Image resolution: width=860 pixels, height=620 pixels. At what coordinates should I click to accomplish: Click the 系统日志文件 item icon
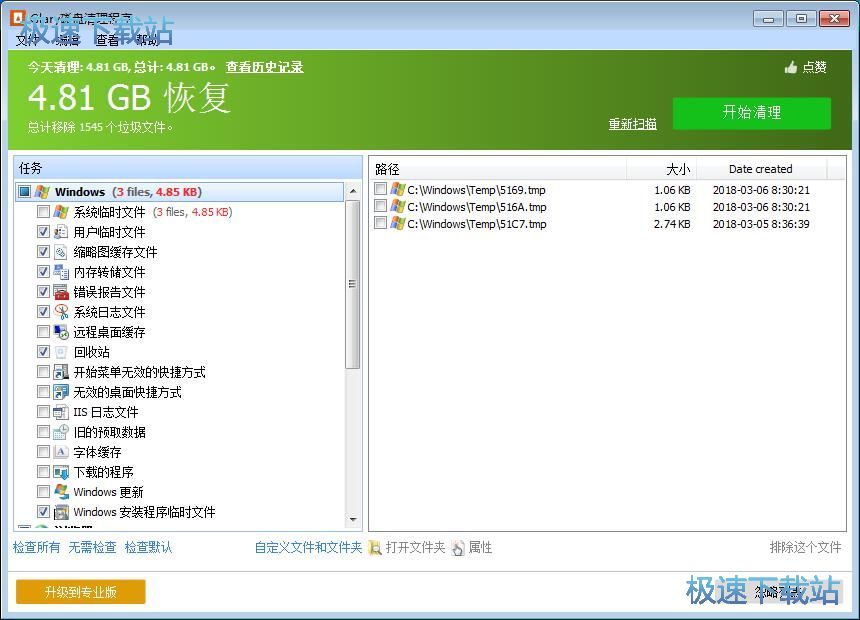[61, 312]
